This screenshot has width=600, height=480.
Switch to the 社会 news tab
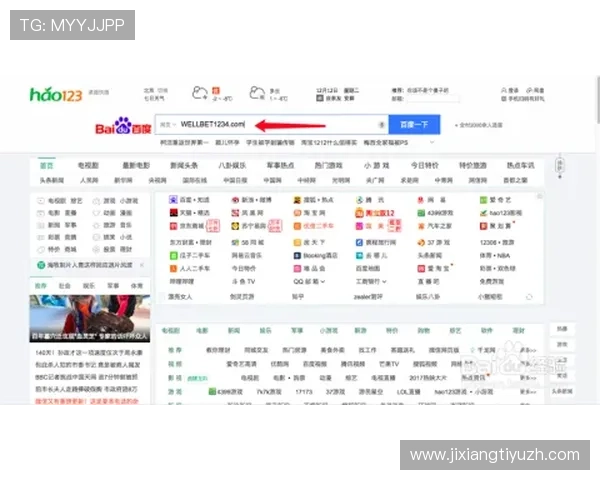[65, 286]
